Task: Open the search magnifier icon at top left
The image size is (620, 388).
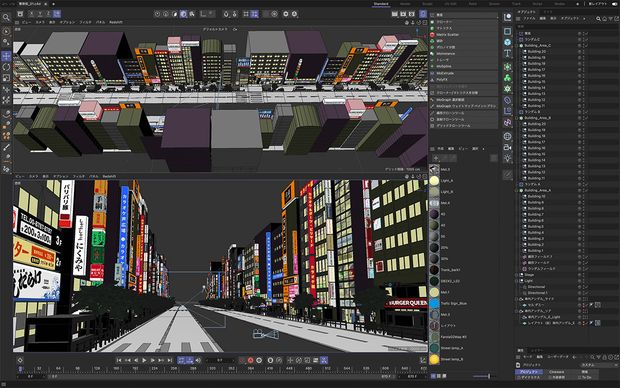Action: point(6,17)
